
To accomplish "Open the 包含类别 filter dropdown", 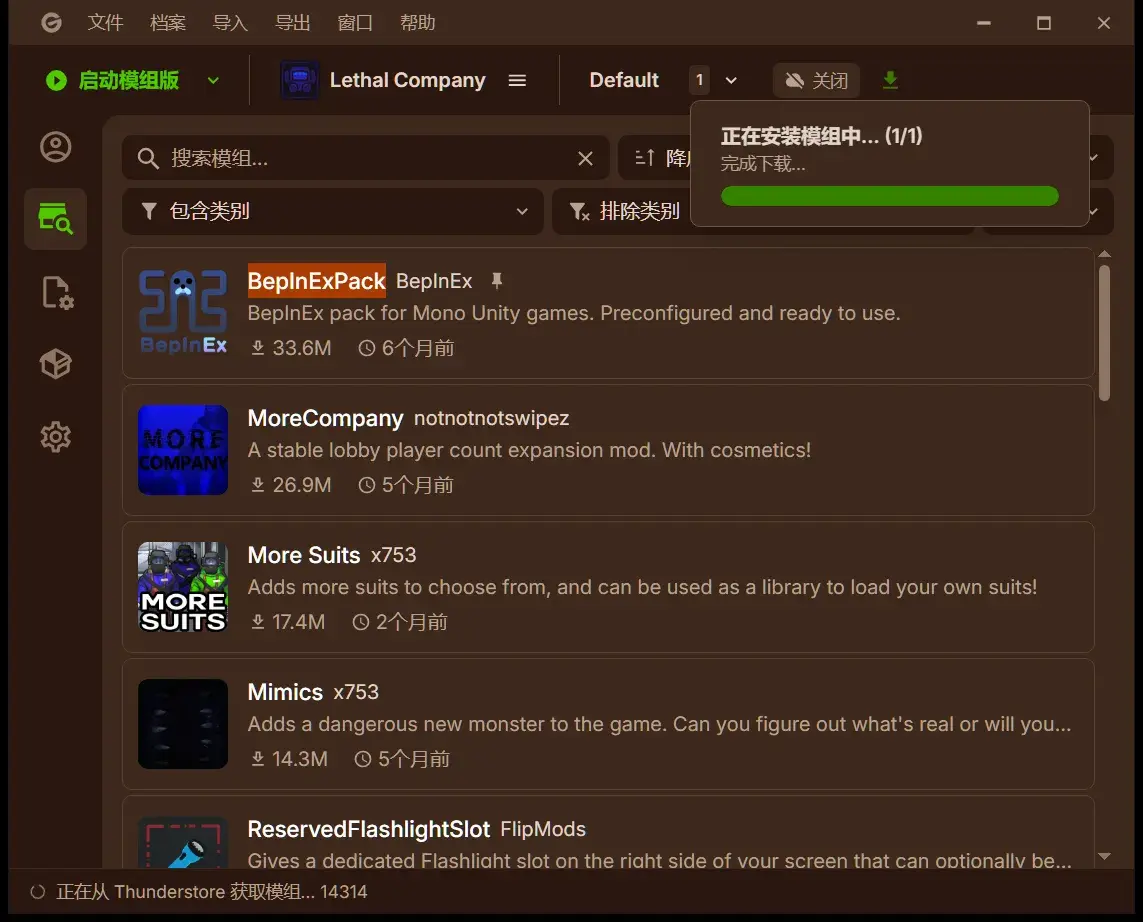I will click(333, 211).
